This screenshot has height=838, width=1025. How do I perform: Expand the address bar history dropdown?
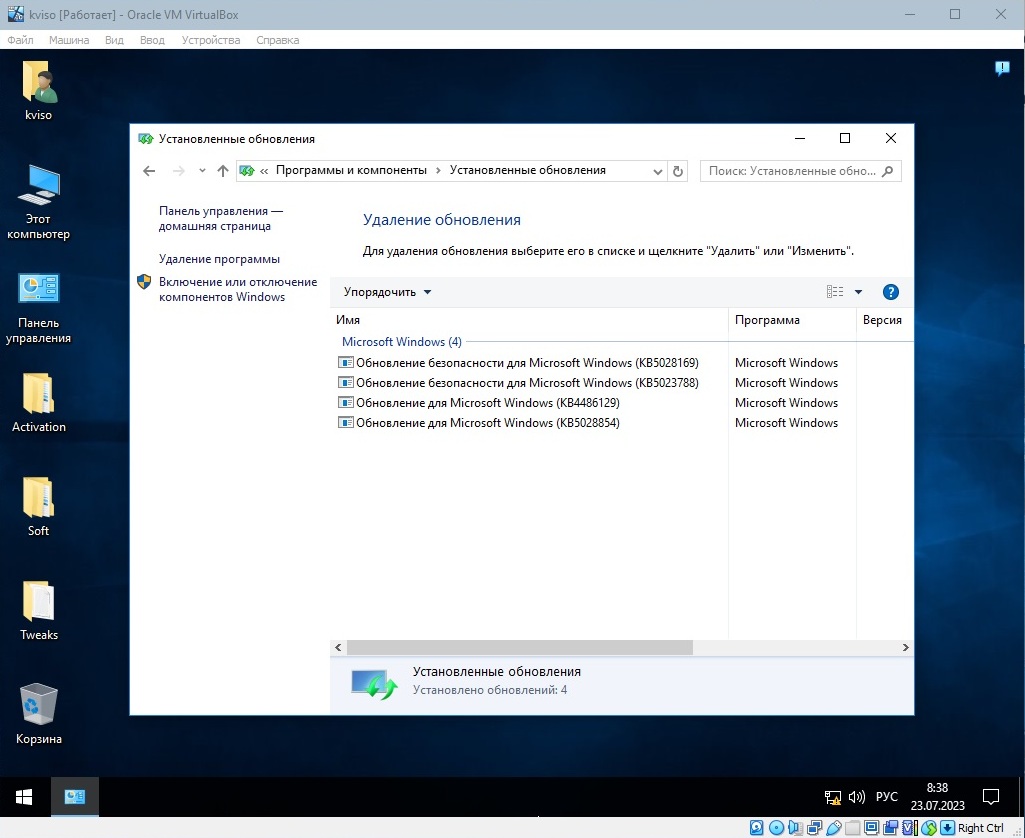(x=658, y=171)
